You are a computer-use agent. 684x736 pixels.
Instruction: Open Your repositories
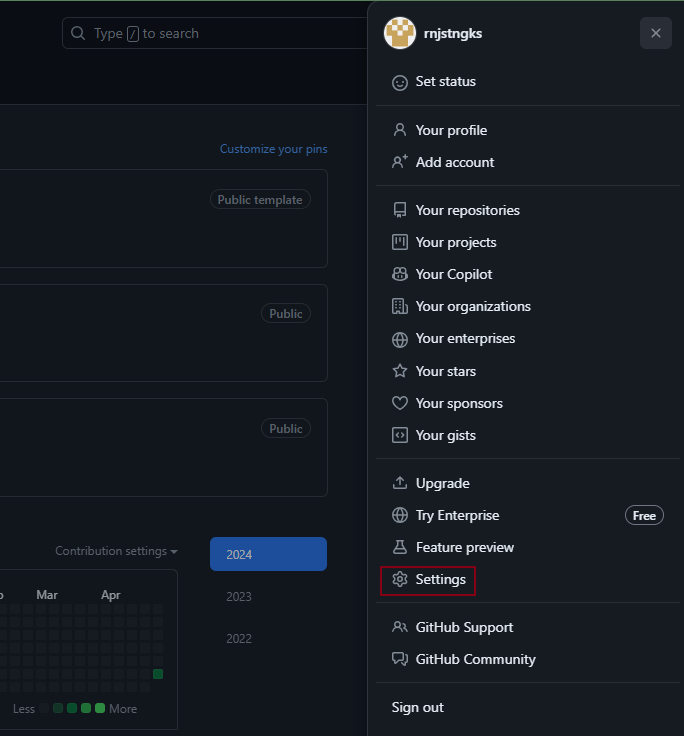click(528, 210)
